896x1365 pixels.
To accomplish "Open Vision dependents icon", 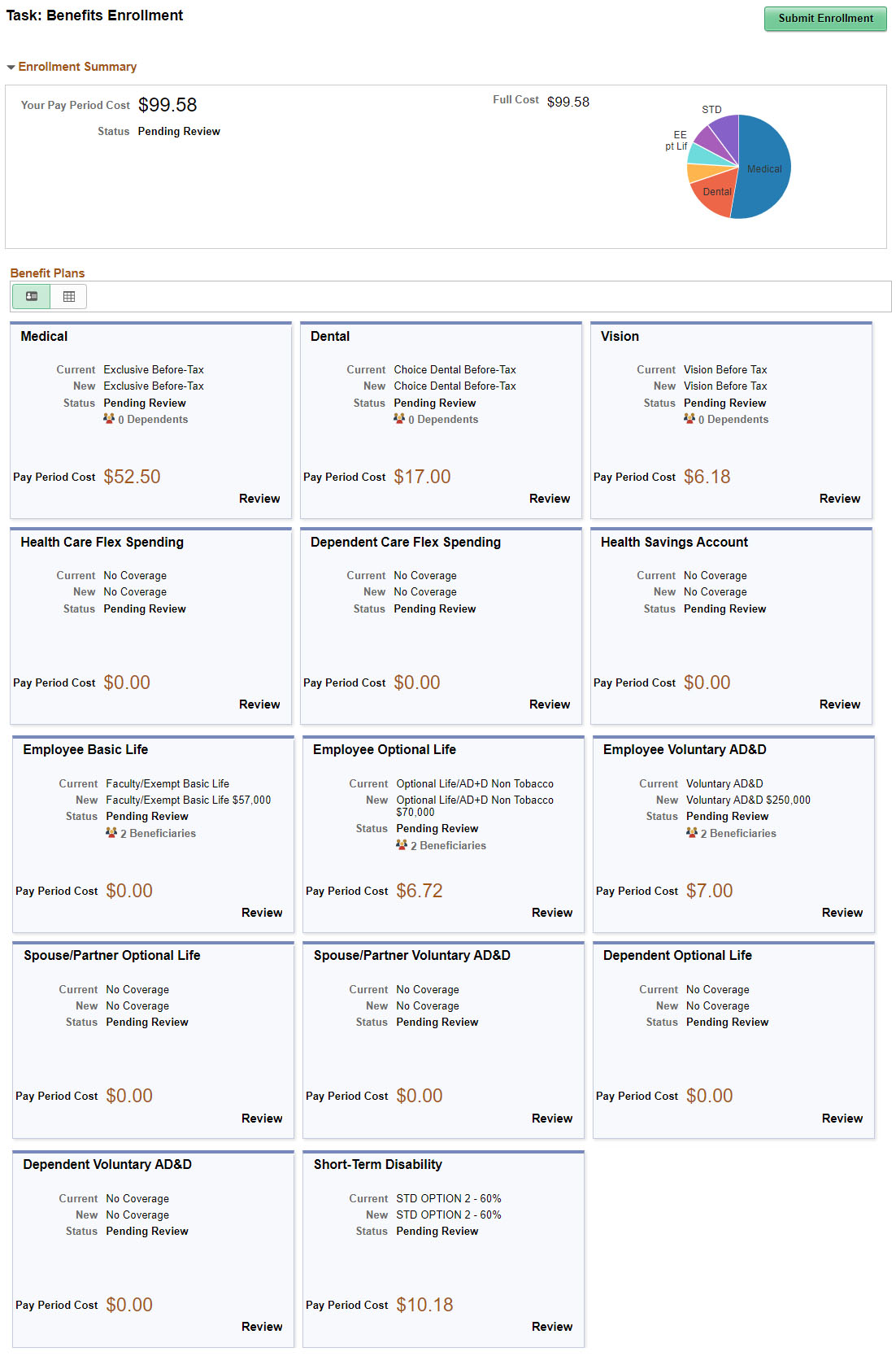I will tap(689, 419).
